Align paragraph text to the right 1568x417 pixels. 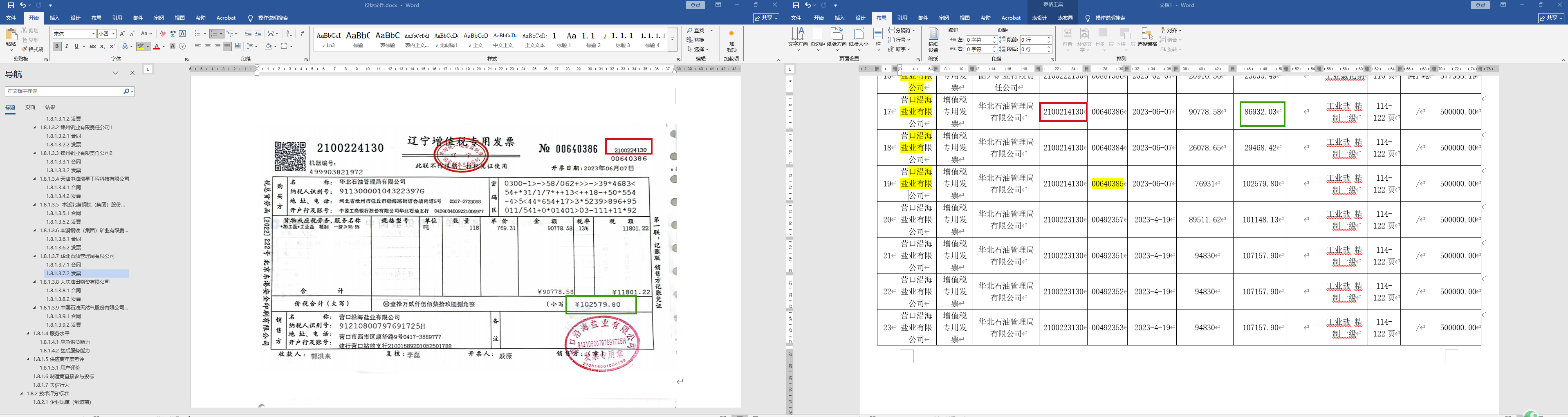coord(217,46)
